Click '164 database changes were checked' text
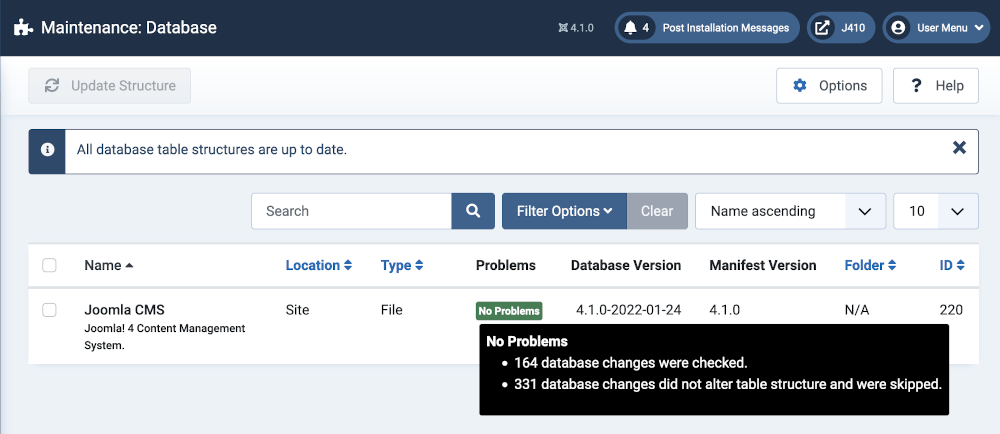Screen dimensions: 1000x434 pyautogui.click(x=630, y=363)
